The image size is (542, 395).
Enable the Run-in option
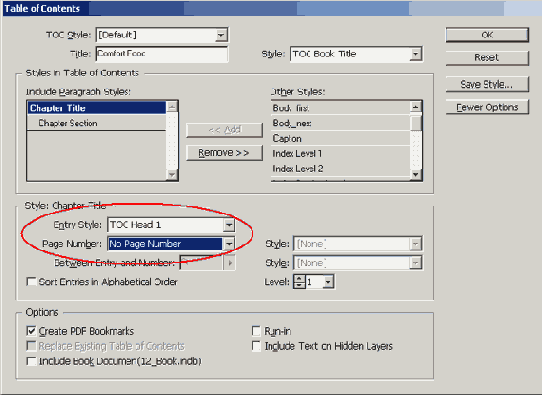click(256, 331)
